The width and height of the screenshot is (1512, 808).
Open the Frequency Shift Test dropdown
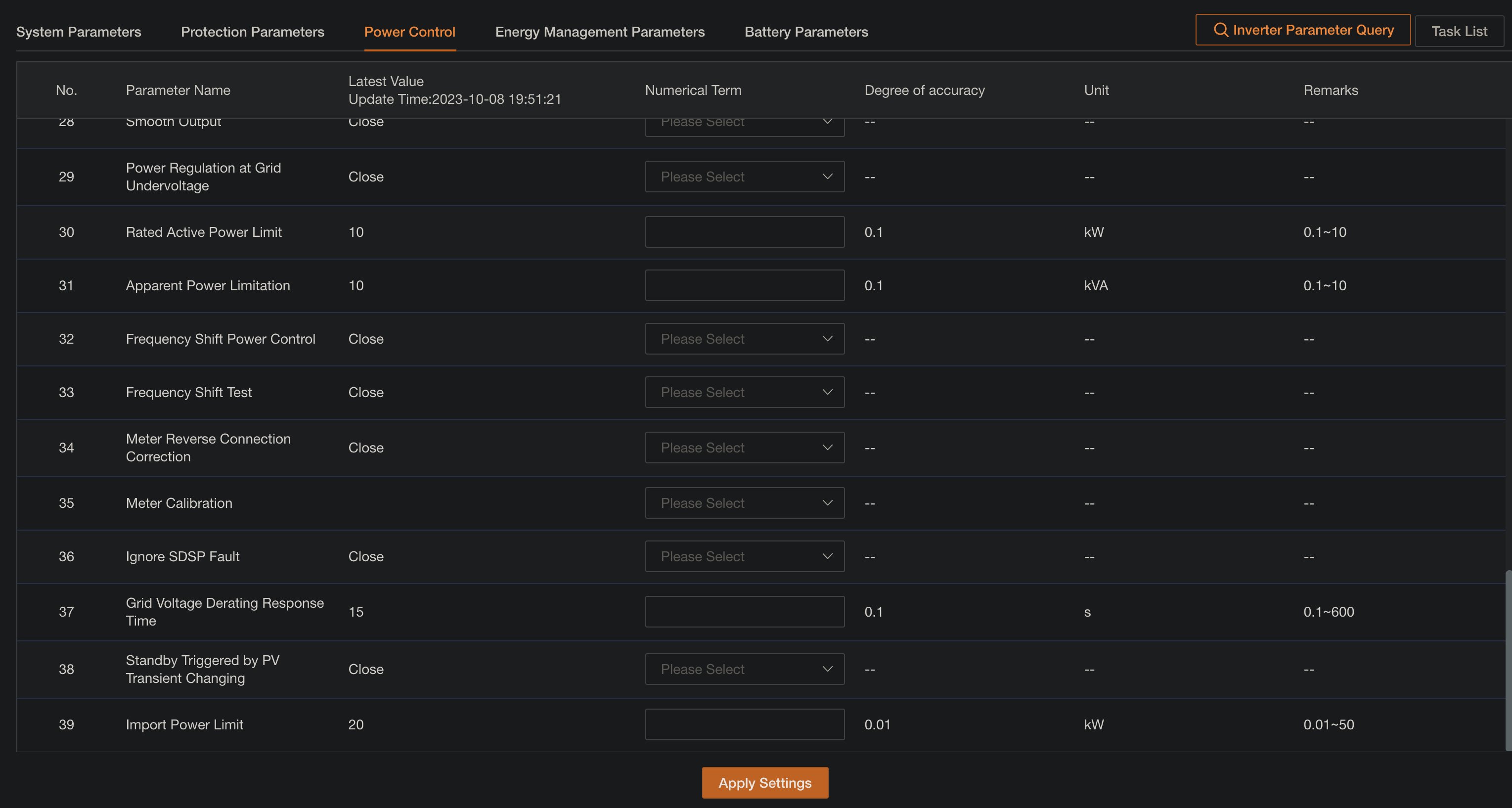tap(744, 392)
